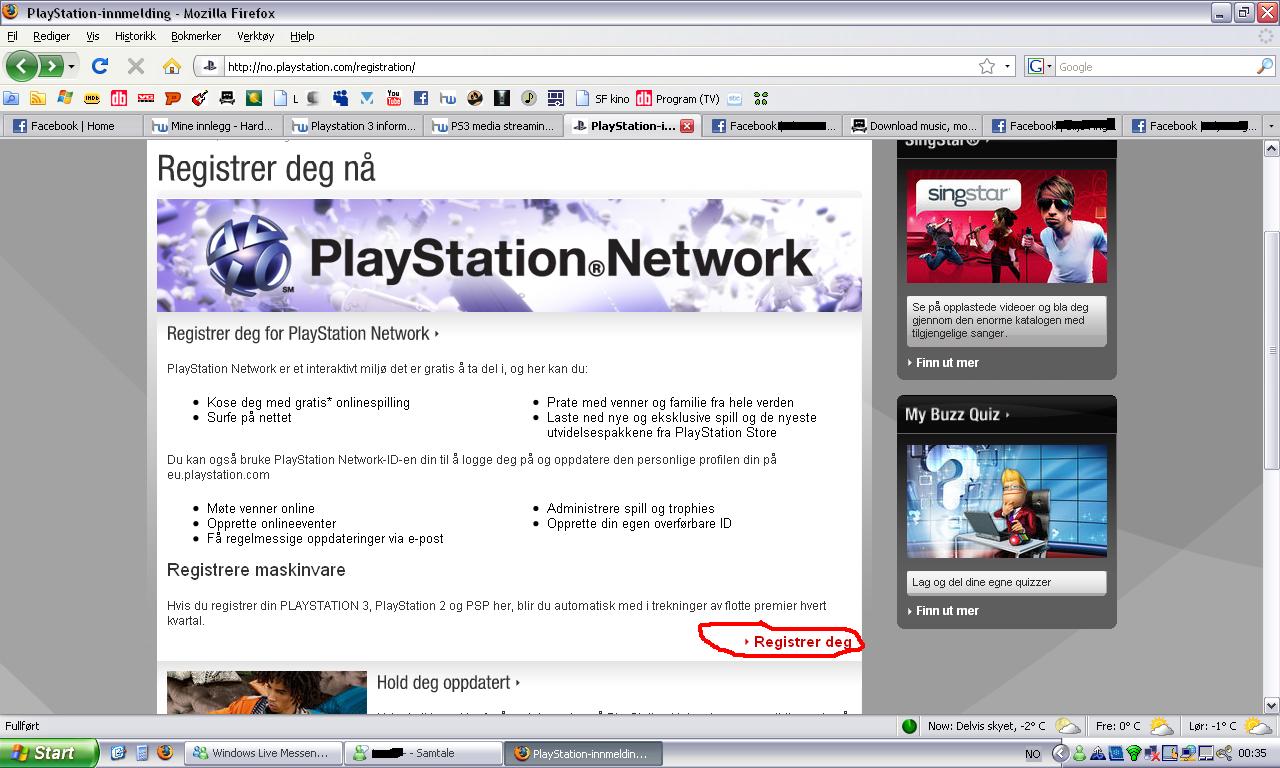Click the My Buzz Quiz thumbnail image
The width and height of the screenshot is (1280, 768).
click(x=1007, y=501)
